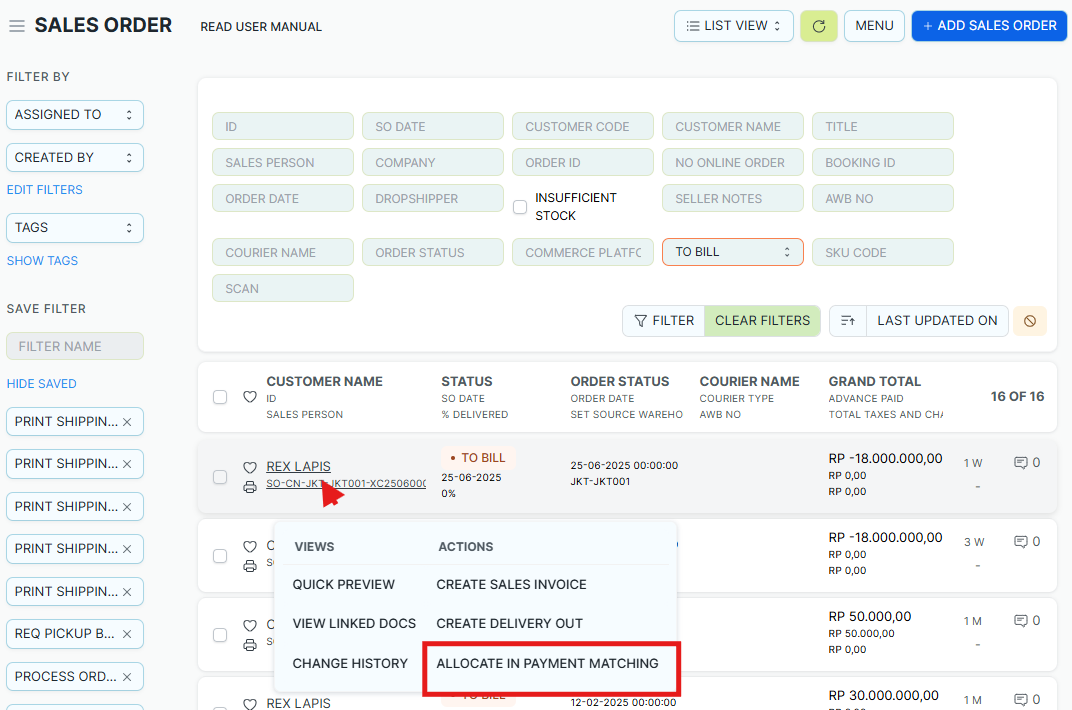Image resolution: width=1072 pixels, height=710 pixels.
Task: Select CHANGE HISTORY menu item
Action: (350, 664)
